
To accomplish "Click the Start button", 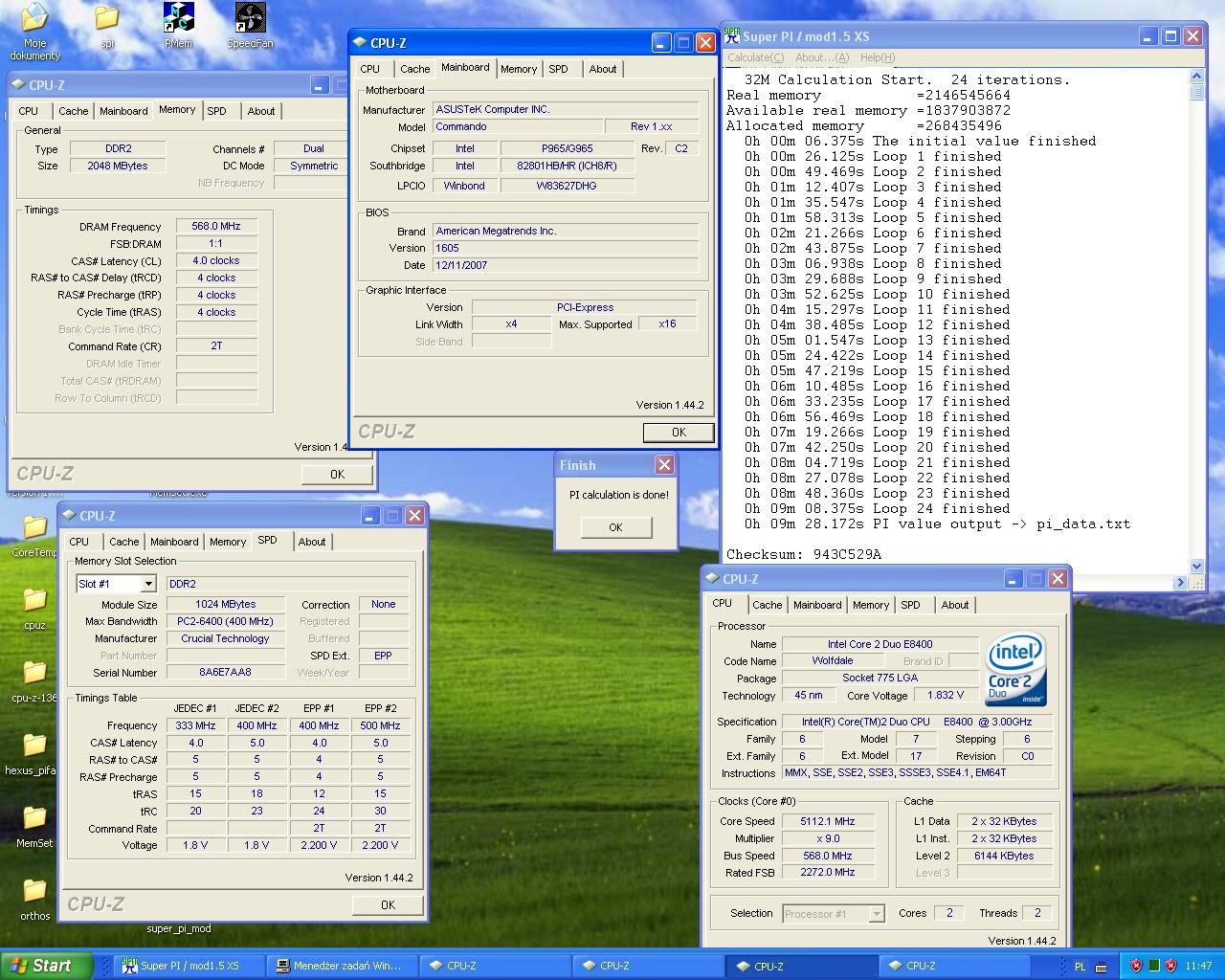I will [x=47, y=966].
